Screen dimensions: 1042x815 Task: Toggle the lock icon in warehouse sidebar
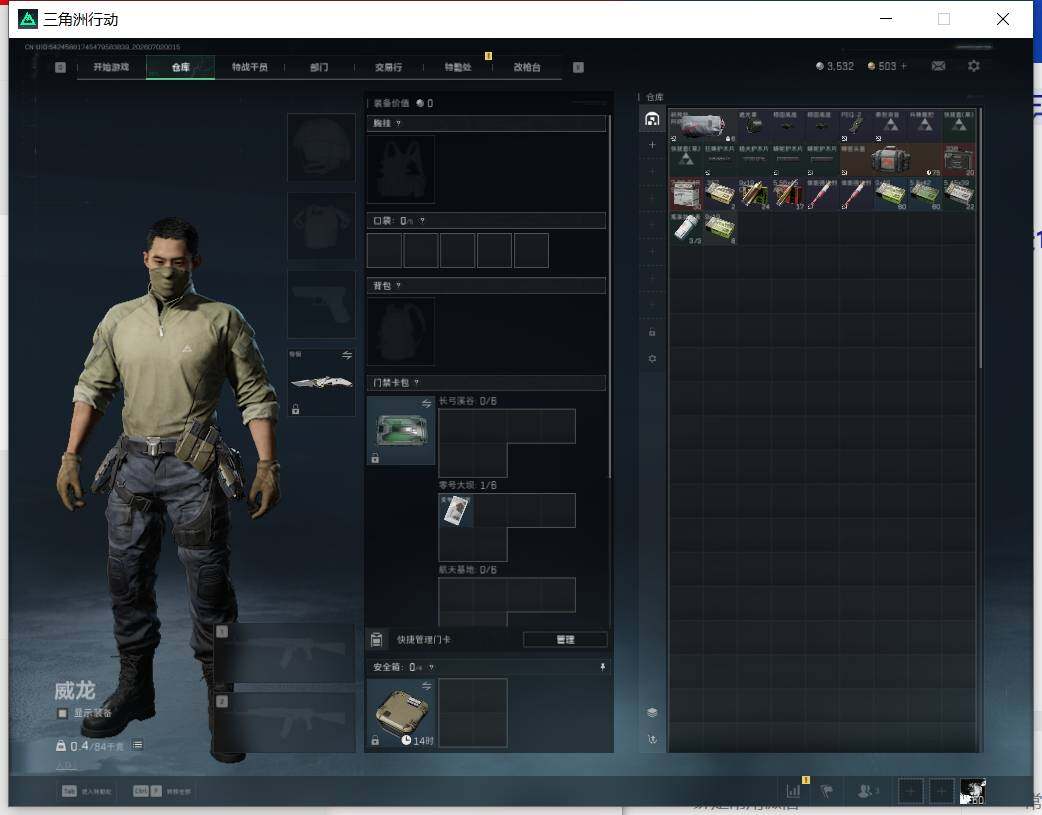point(652,332)
